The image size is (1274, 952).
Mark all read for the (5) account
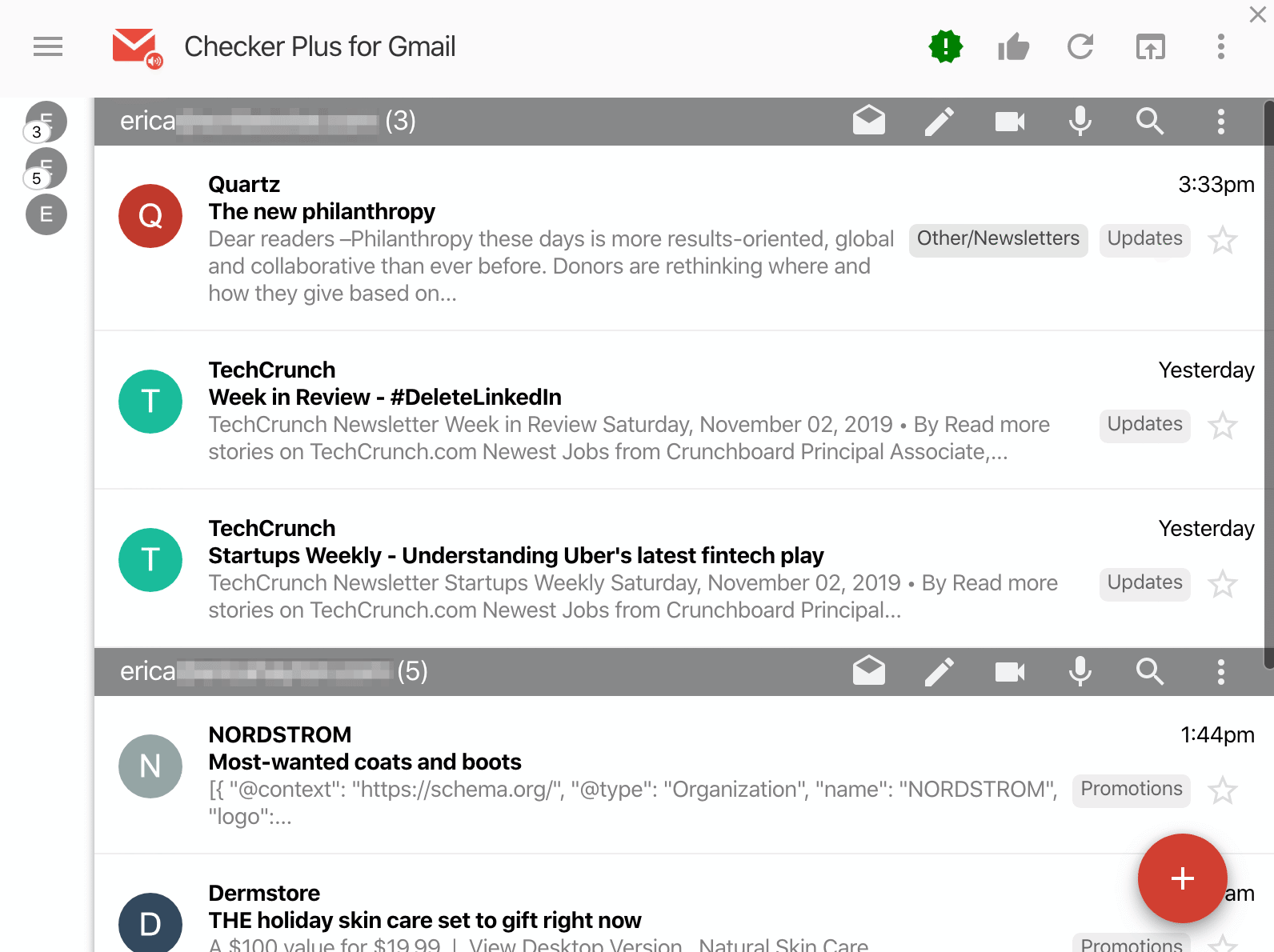[869, 671]
